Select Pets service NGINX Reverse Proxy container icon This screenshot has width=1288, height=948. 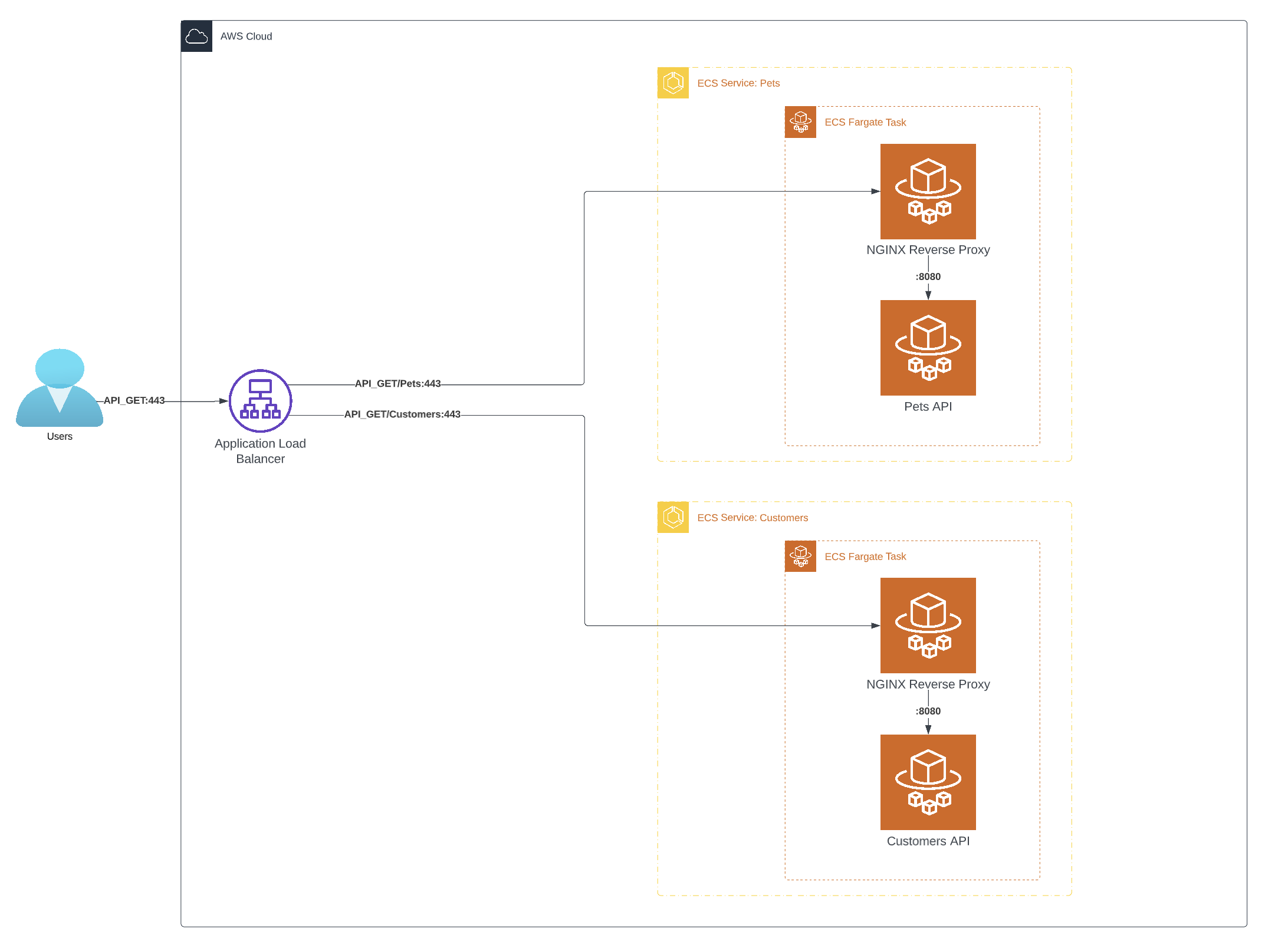[928, 192]
